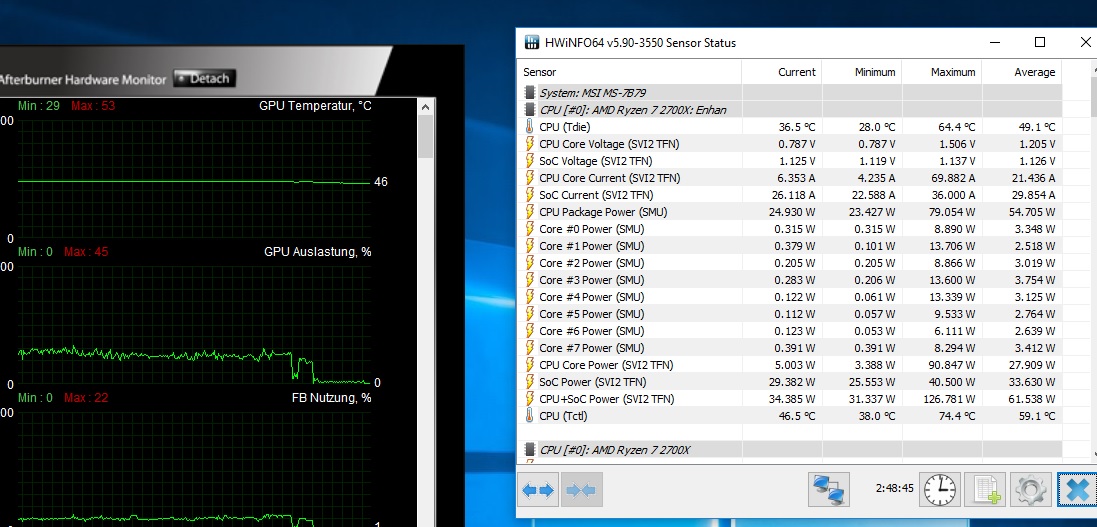
Task: Click the lightning icon of CPU Core Voltage
Action: 530,143
